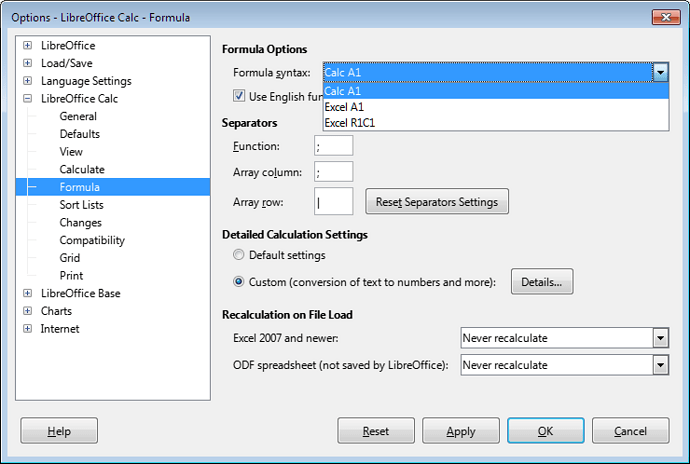Image resolution: width=690 pixels, height=464 pixels.
Task: Click the LibreOffice Base label
Action: click(x=81, y=293)
